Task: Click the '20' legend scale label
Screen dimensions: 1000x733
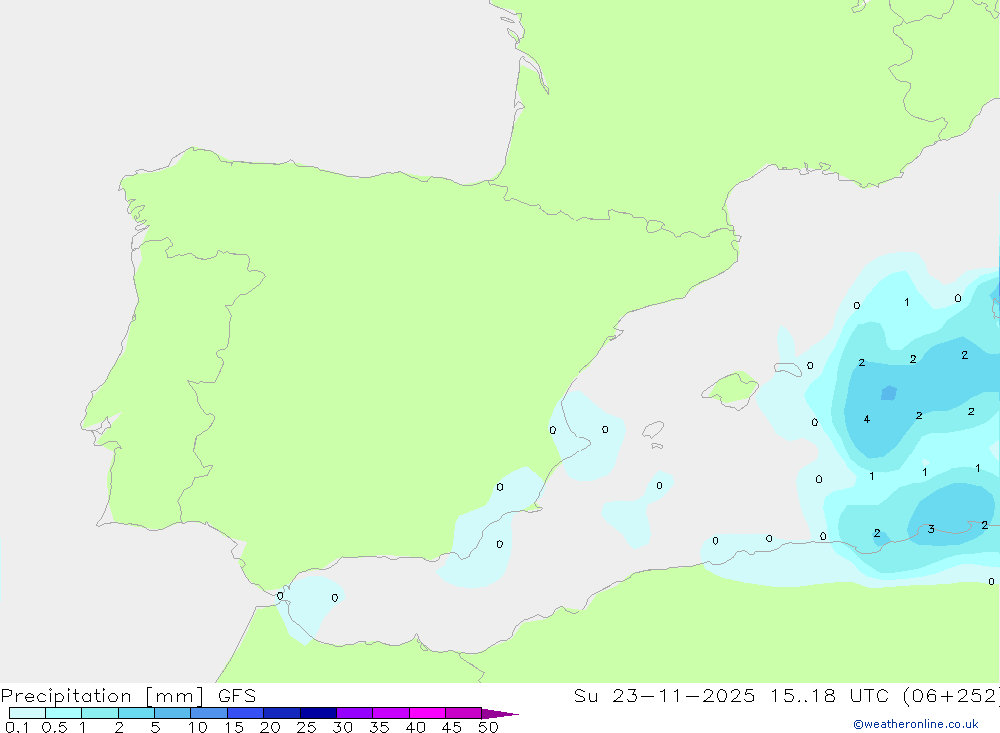Action: click(x=270, y=727)
